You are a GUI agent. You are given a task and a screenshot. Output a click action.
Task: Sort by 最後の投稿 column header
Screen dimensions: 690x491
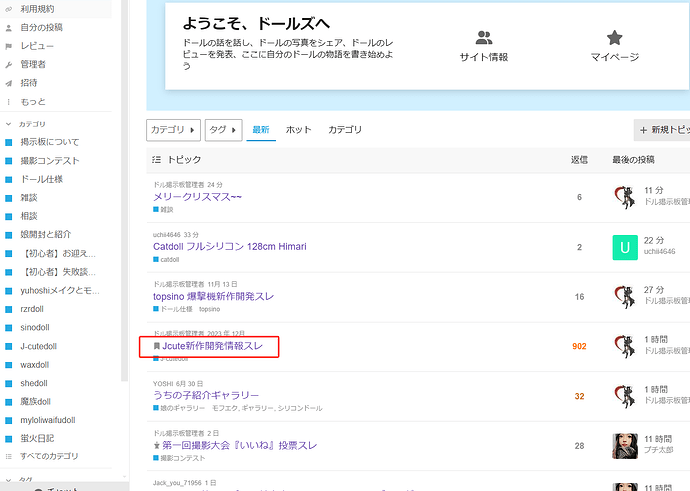coord(633,160)
